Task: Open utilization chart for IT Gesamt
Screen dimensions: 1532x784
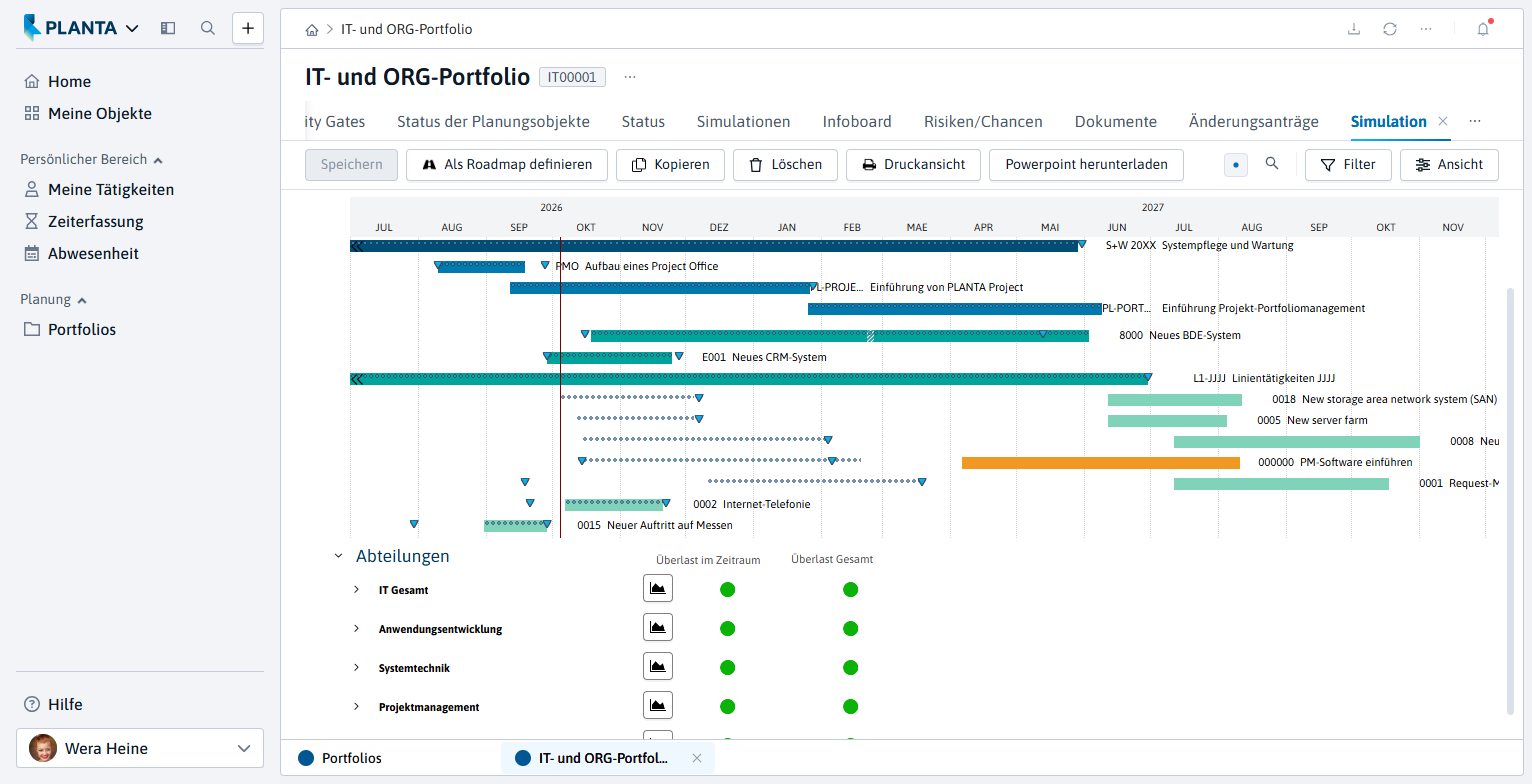Action: pos(658,588)
